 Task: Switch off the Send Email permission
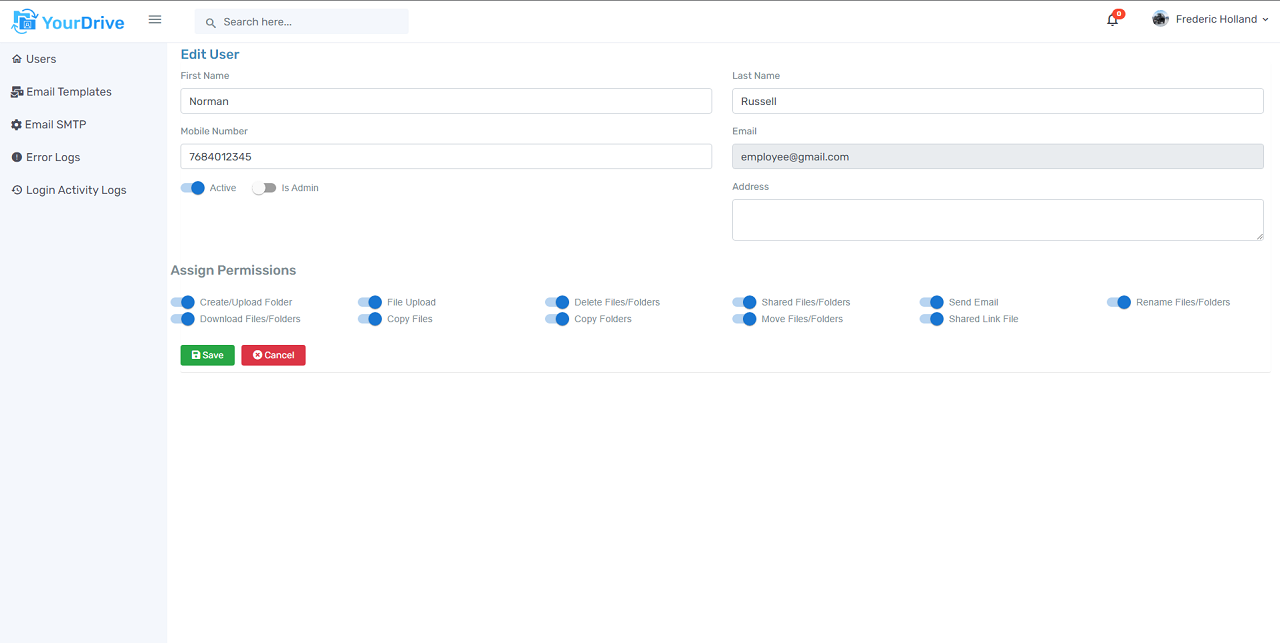pyautogui.click(x=932, y=302)
